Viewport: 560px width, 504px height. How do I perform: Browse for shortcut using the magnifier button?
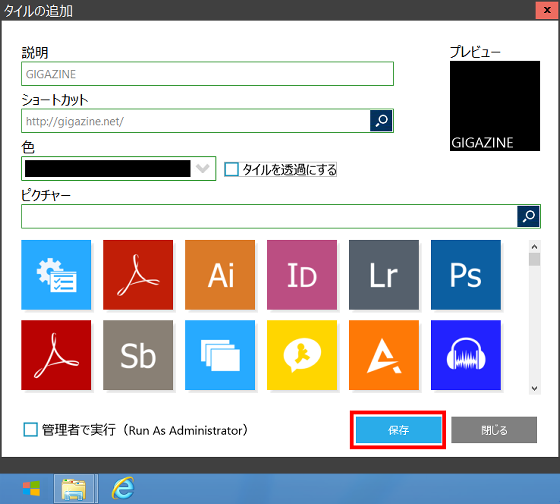click(381, 121)
